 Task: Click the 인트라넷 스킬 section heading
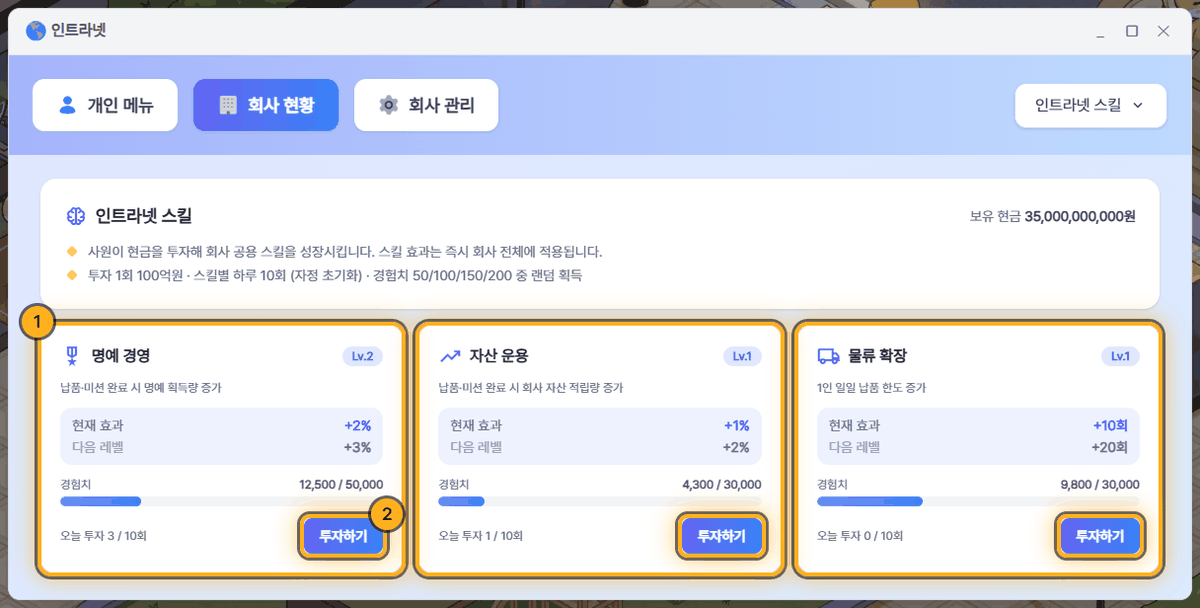(143, 215)
